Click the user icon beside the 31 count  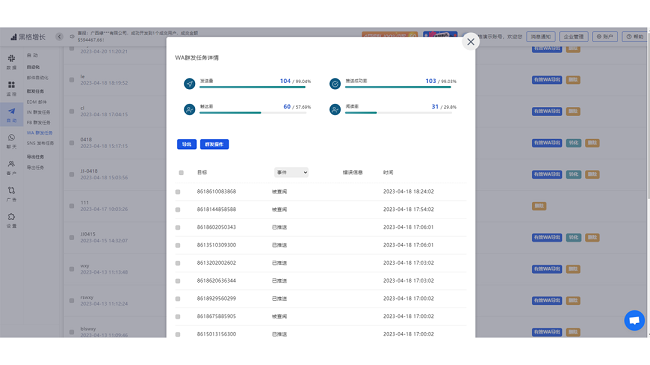[335, 110]
